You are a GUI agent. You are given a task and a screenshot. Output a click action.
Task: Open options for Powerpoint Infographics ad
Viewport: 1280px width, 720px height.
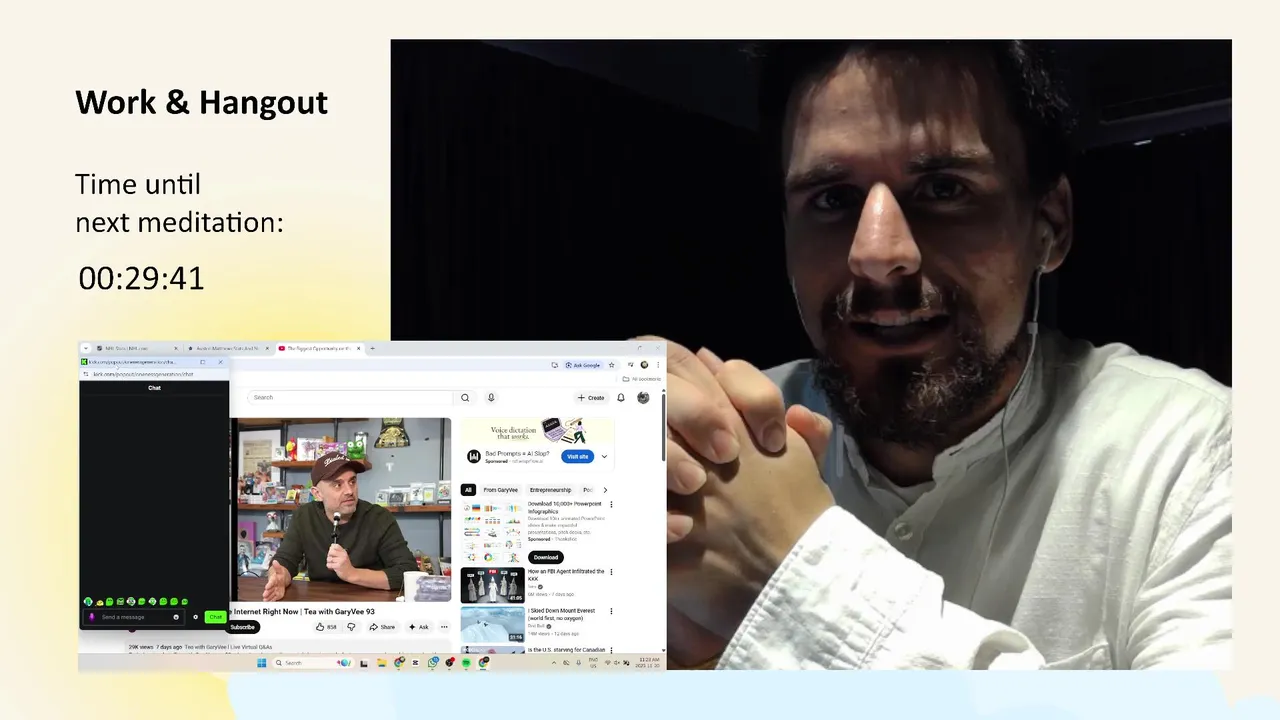tap(611, 505)
